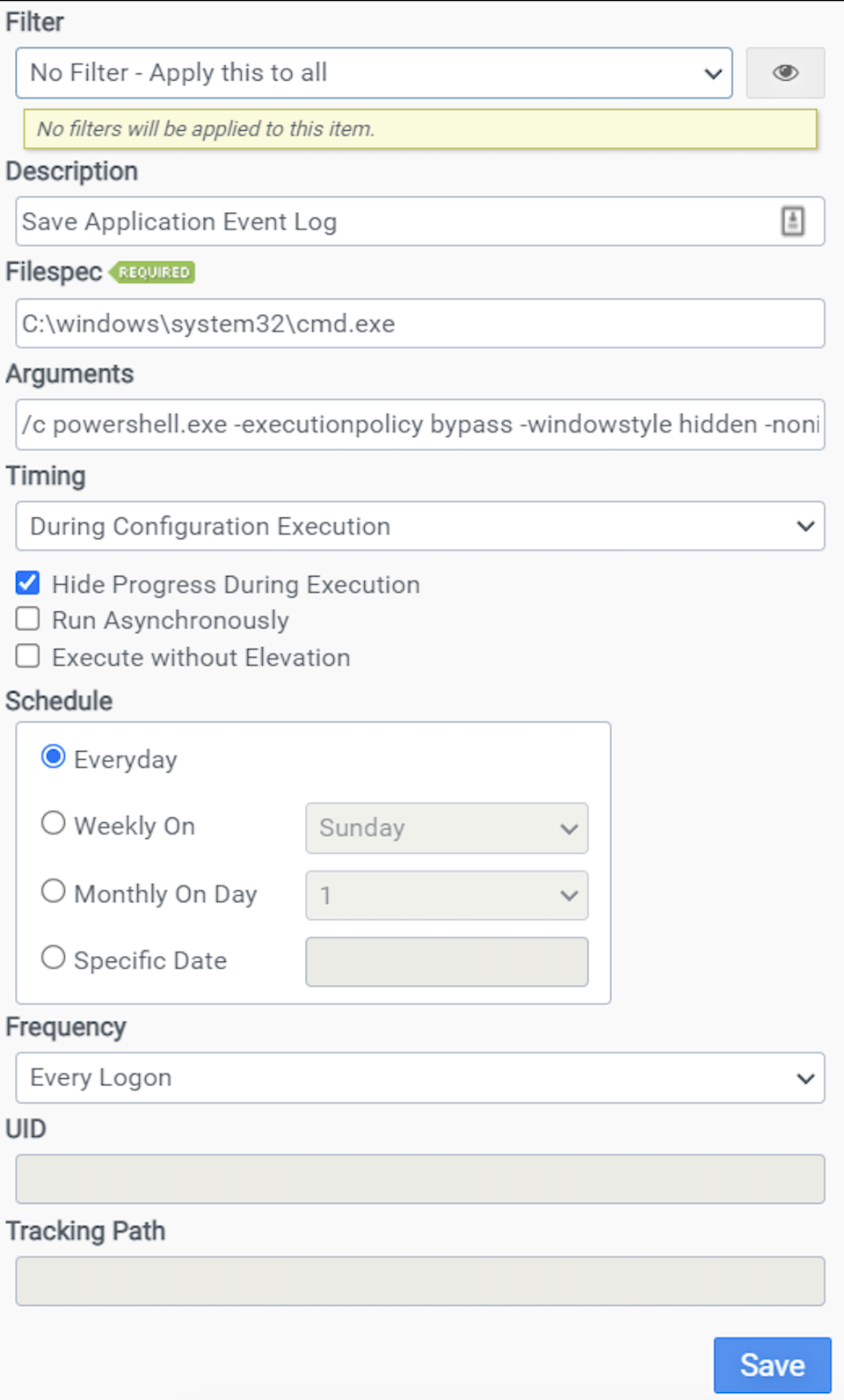Choose the Monthly On Day option
The height and width of the screenshot is (1400, 844).
(54, 891)
